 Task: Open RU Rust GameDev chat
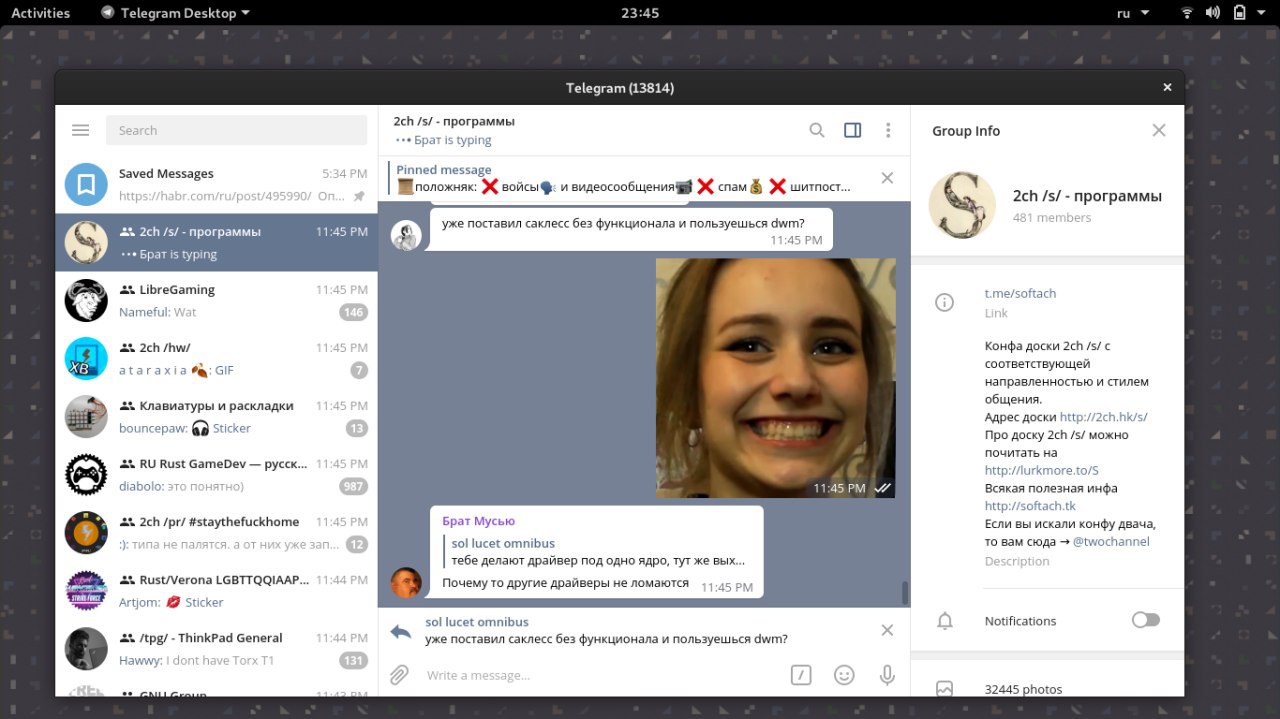click(217, 475)
